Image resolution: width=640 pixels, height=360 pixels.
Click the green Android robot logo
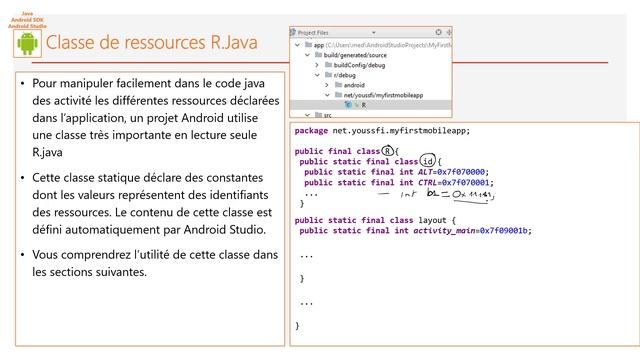pyautogui.click(x=27, y=43)
